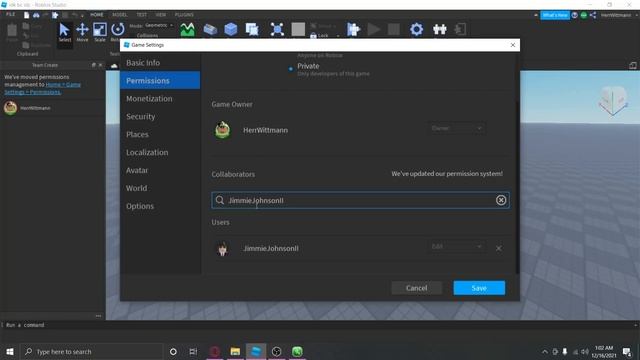
Task: Click the new file page icon in quick access bar
Action: pyautogui.click(x=27, y=15)
